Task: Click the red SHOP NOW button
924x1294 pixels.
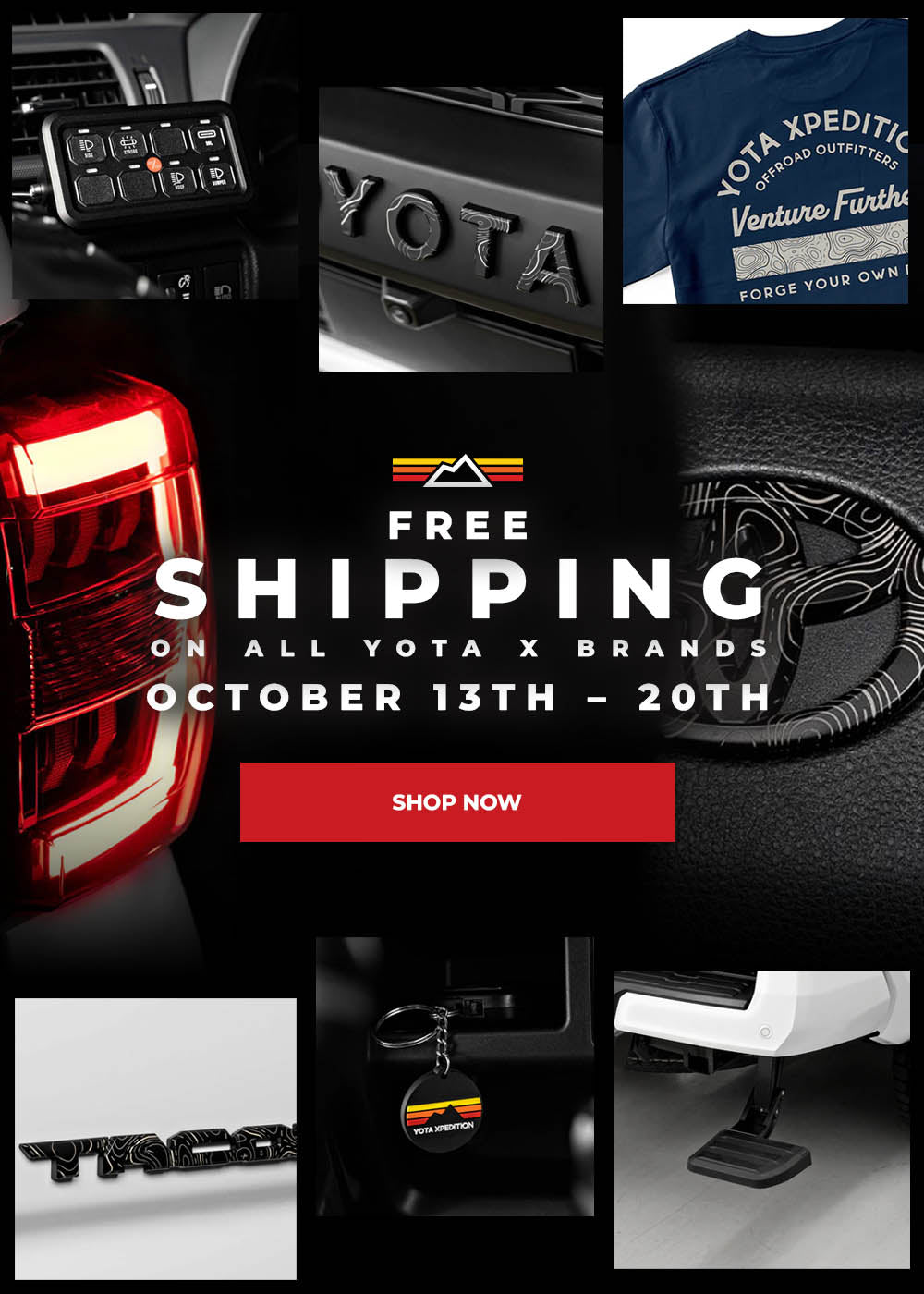Action: click(457, 801)
